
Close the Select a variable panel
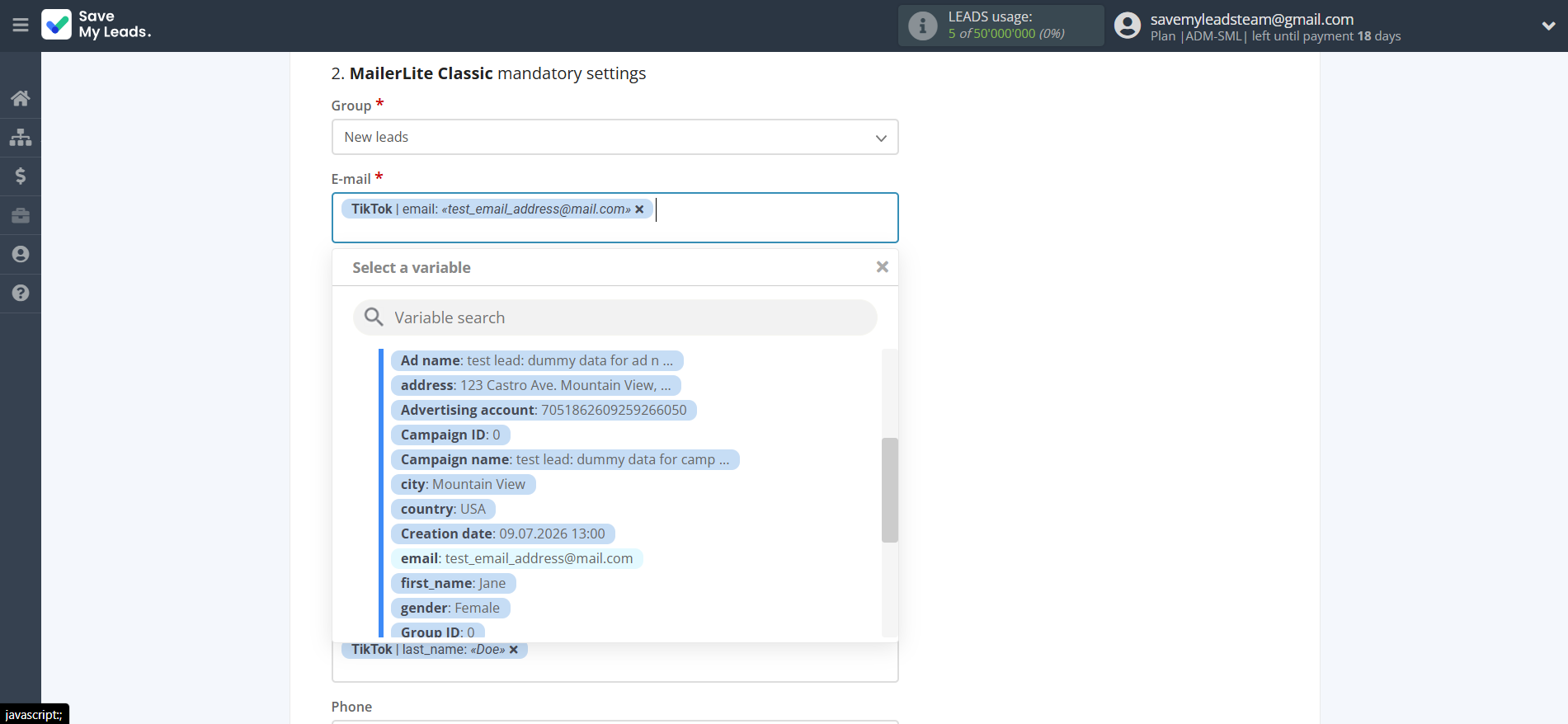pos(882,267)
